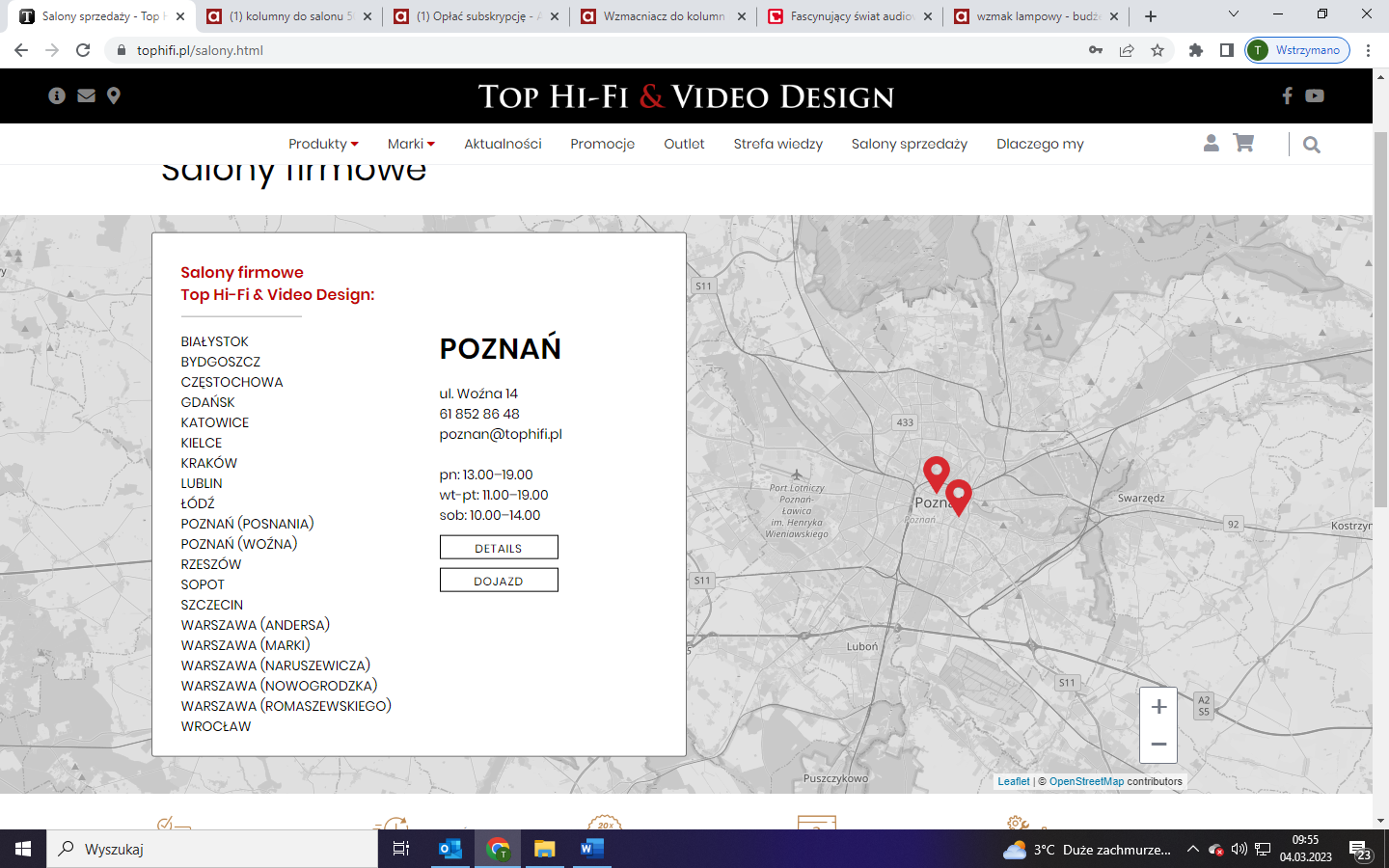Image resolution: width=1389 pixels, height=868 pixels.
Task: Show hidden system tray icons
Action: pos(1192,850)
